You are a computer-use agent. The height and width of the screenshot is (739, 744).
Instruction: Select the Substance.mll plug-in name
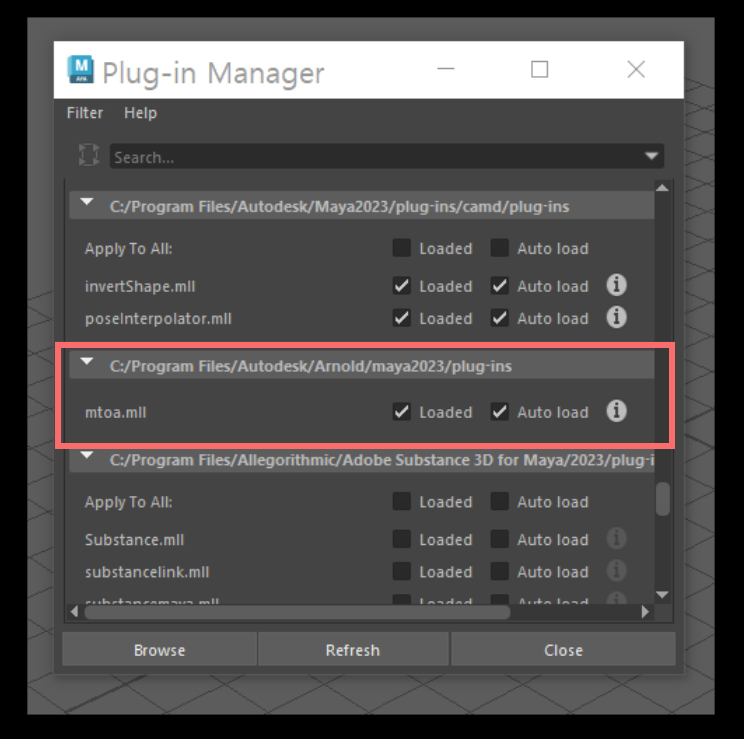[134, 540]
